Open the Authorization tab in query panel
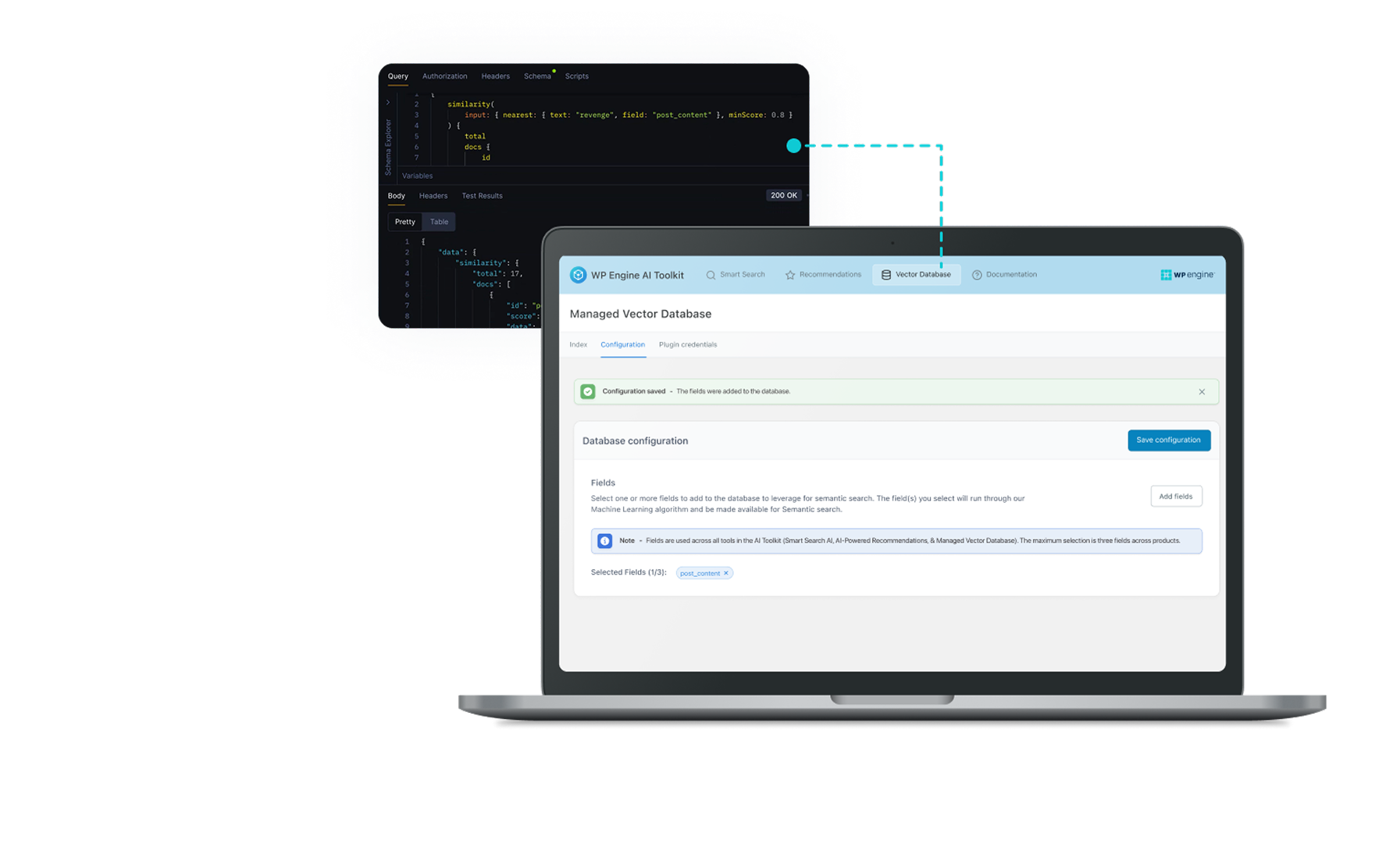Viewport: 1400px width, 855px height. 444,77
